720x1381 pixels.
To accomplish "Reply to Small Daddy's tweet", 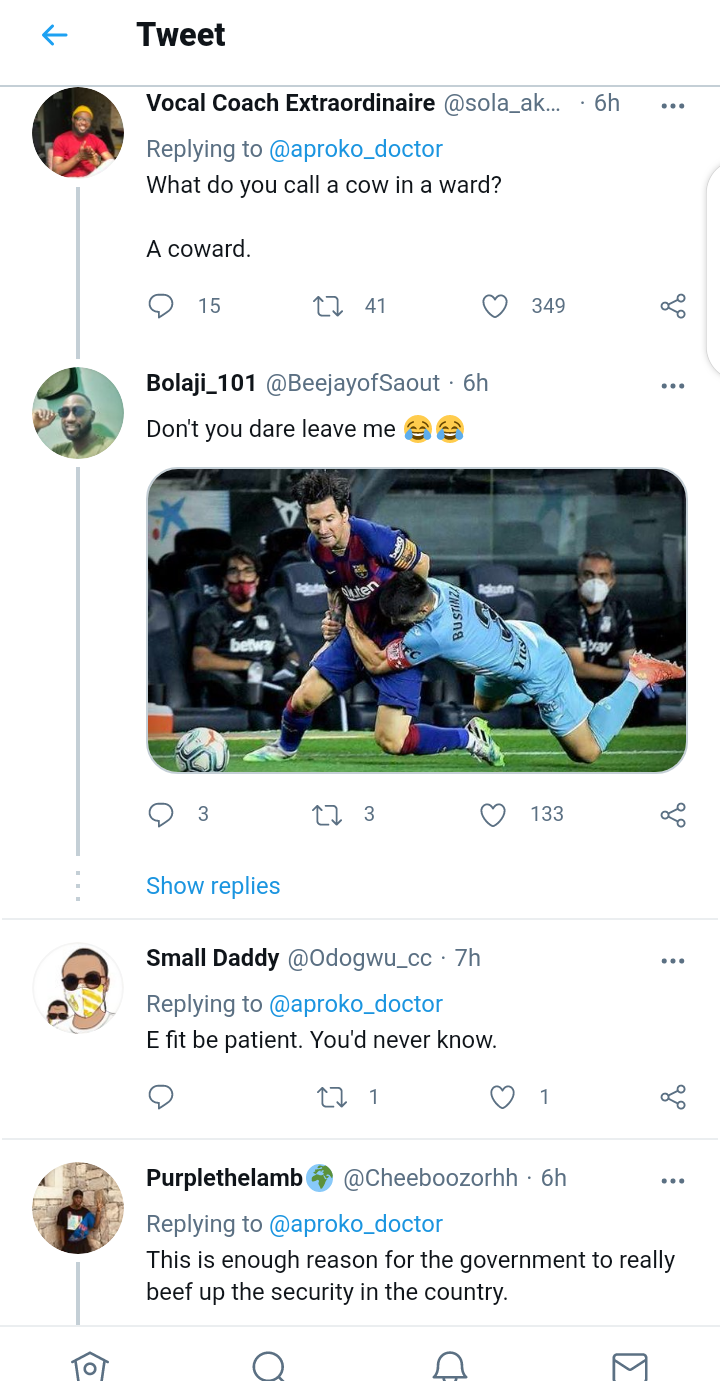I will 161,1097.
